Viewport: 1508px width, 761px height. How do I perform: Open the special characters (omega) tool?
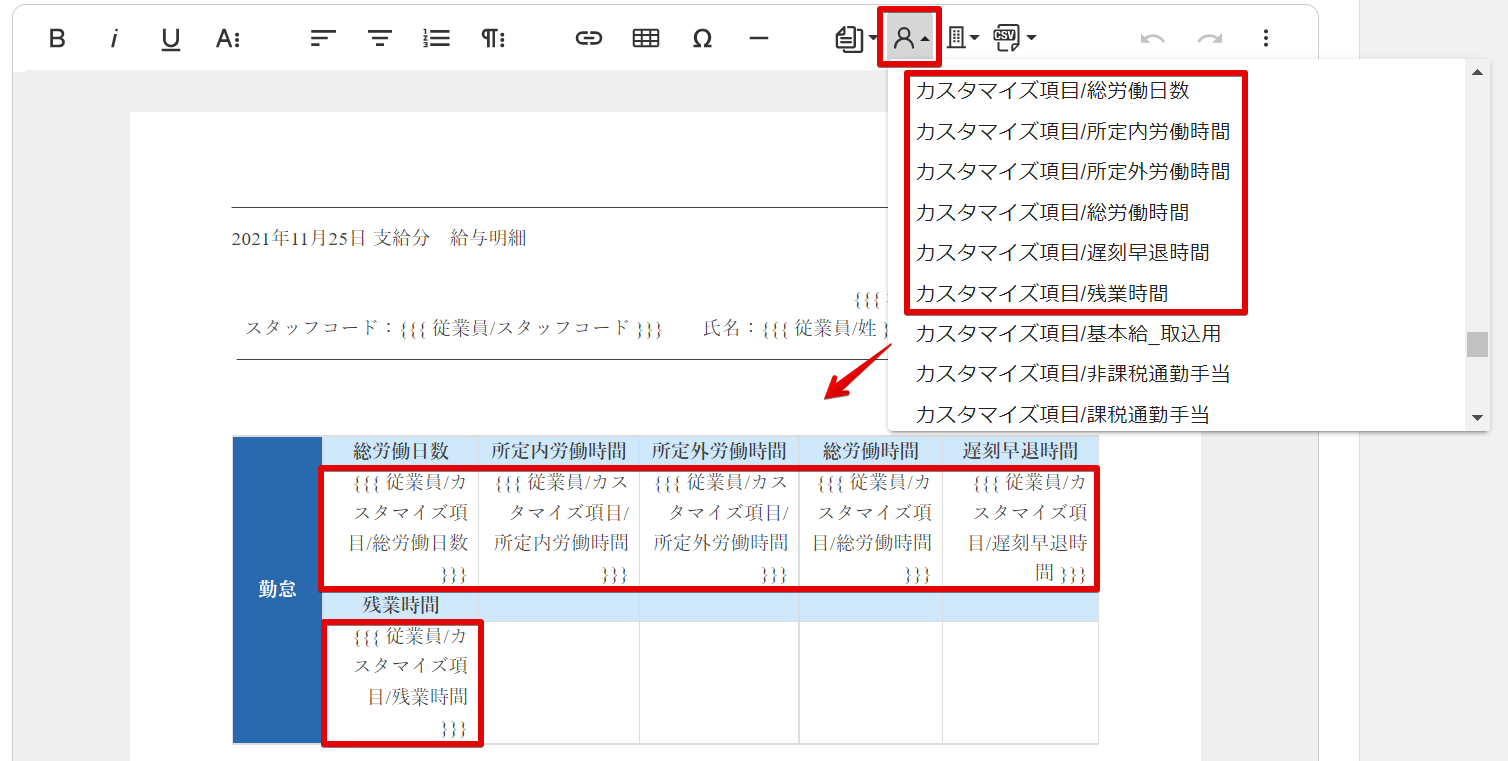(x=703, y=39)
